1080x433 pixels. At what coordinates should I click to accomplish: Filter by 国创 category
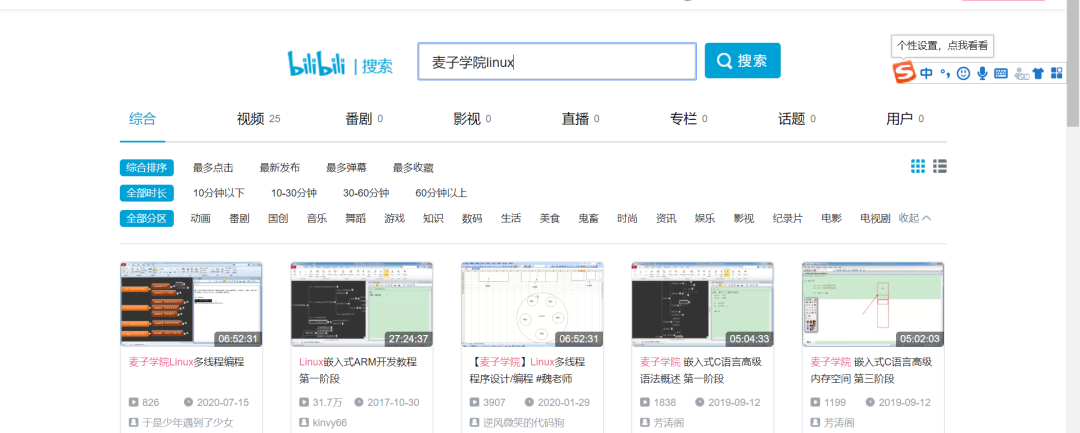pyautogui.click(x=278, y=219)
